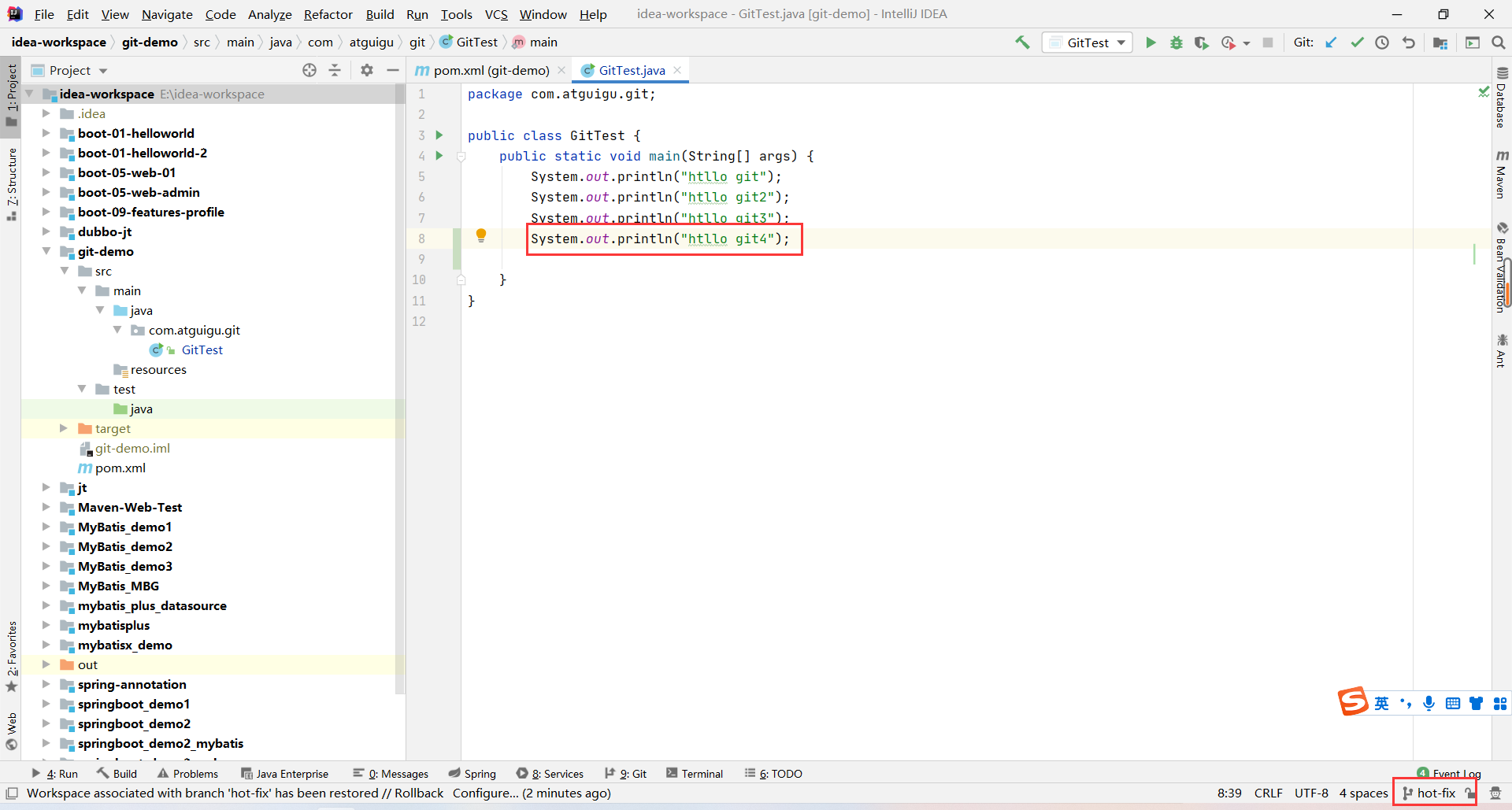Open Project panel settings gear

coord(367,70)
